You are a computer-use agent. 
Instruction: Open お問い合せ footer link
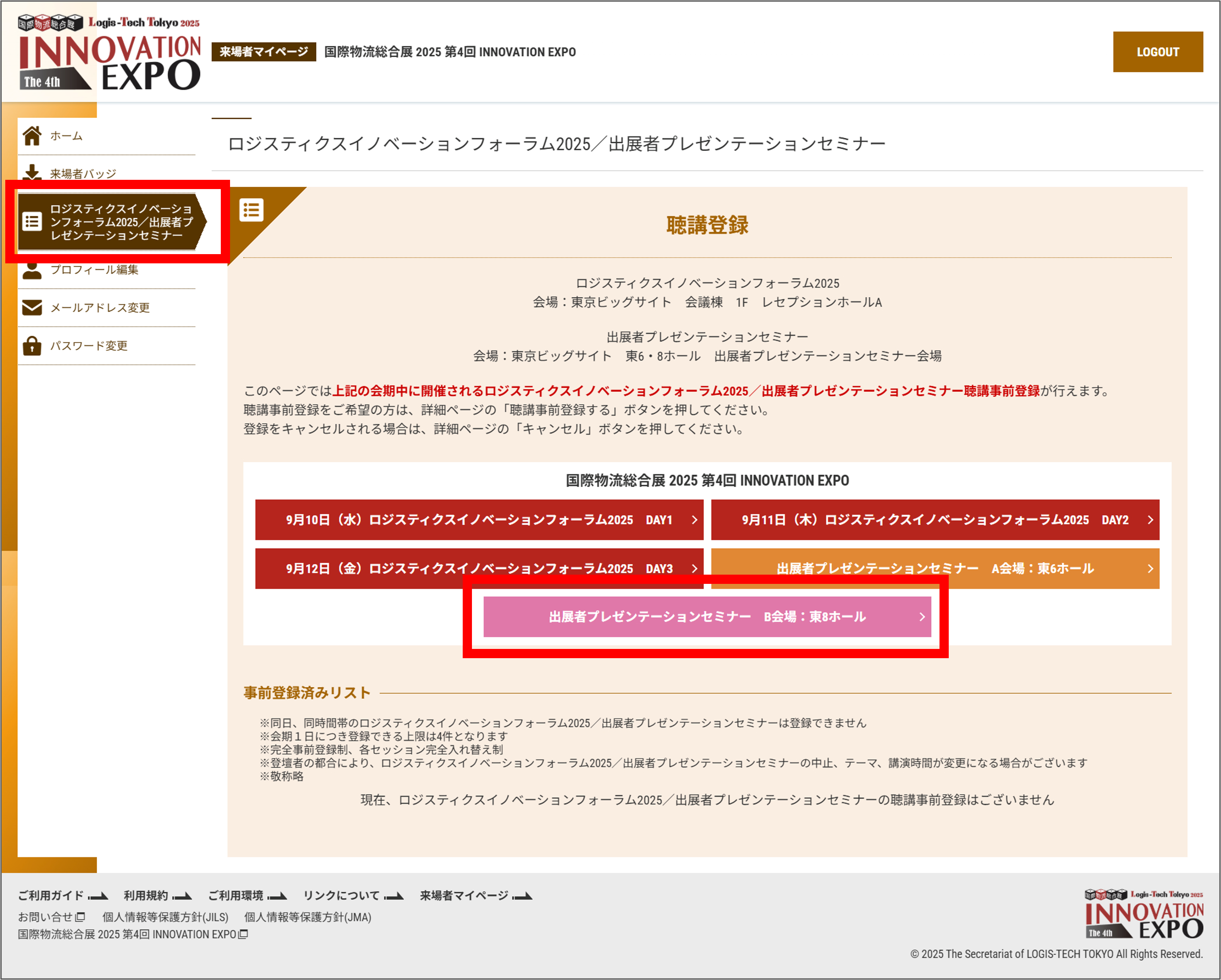point(51,917)
